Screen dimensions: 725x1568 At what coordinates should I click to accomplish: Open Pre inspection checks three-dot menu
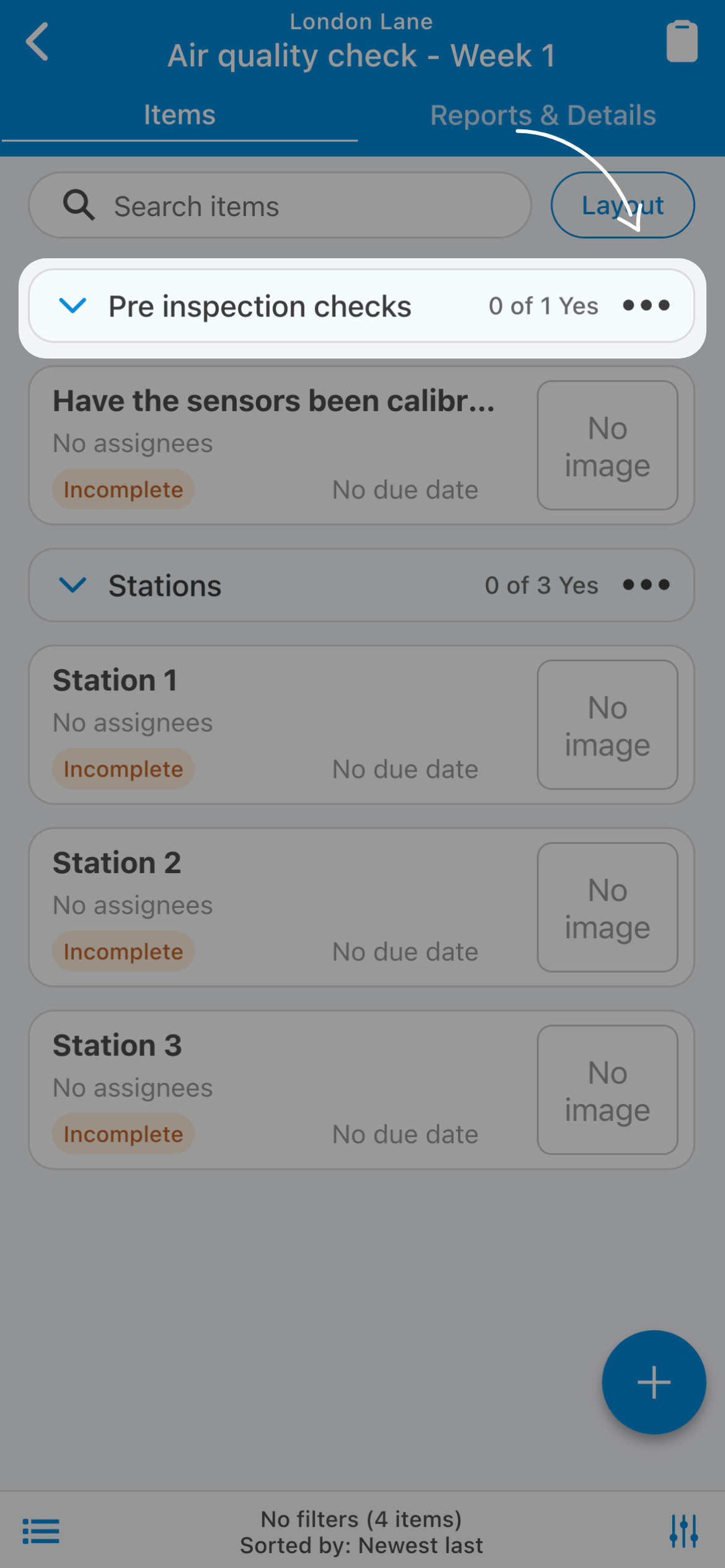[646, 305]
